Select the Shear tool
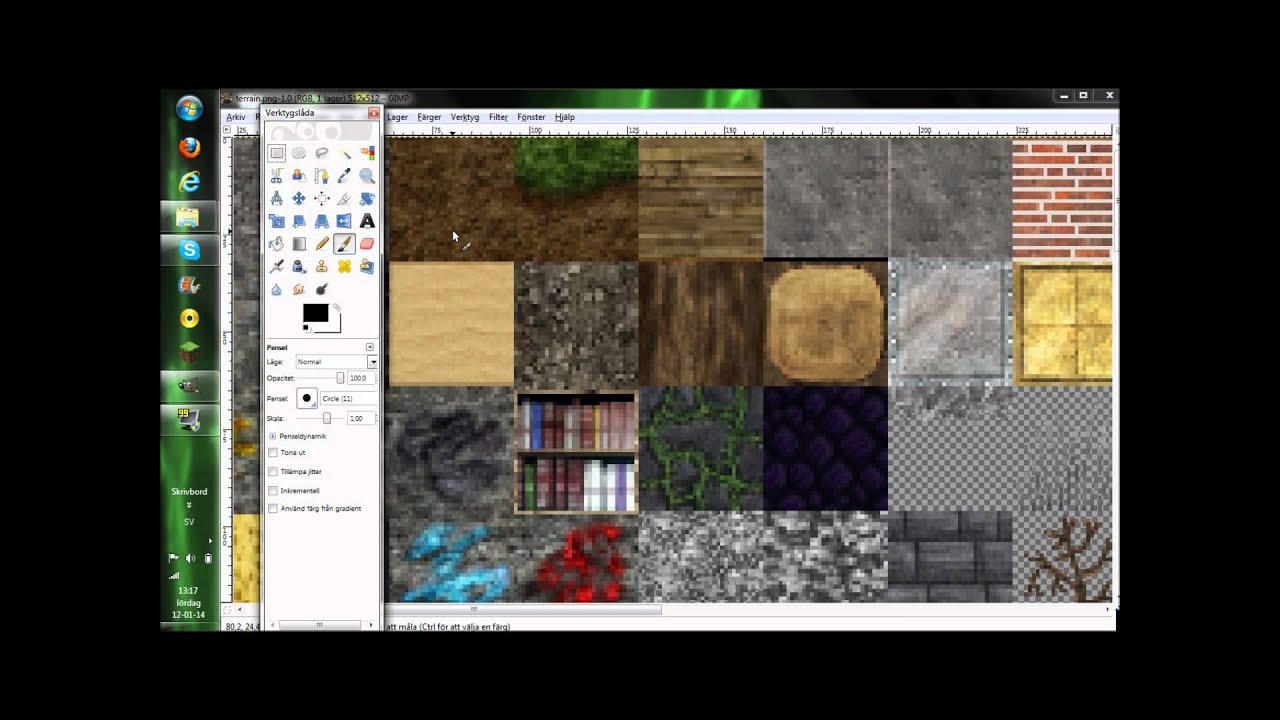Image resolution: width=1280 pixels, height=720 pixels. coord(299,221)
